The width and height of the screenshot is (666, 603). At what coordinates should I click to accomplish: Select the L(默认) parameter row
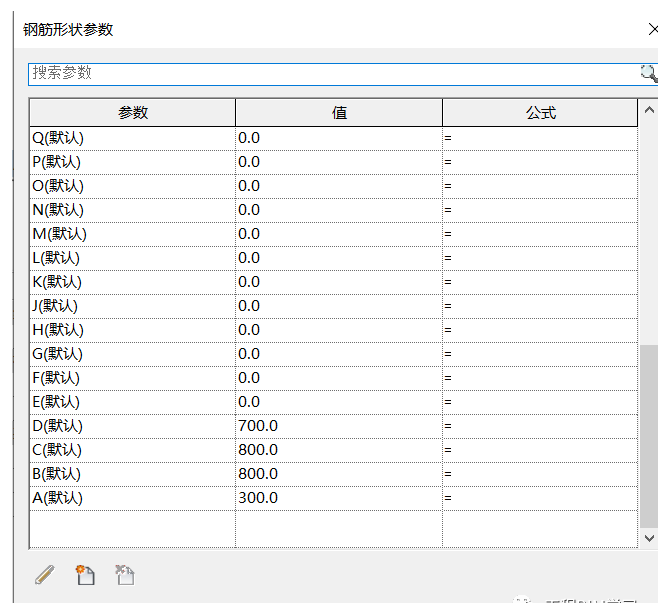pos(333,258)
